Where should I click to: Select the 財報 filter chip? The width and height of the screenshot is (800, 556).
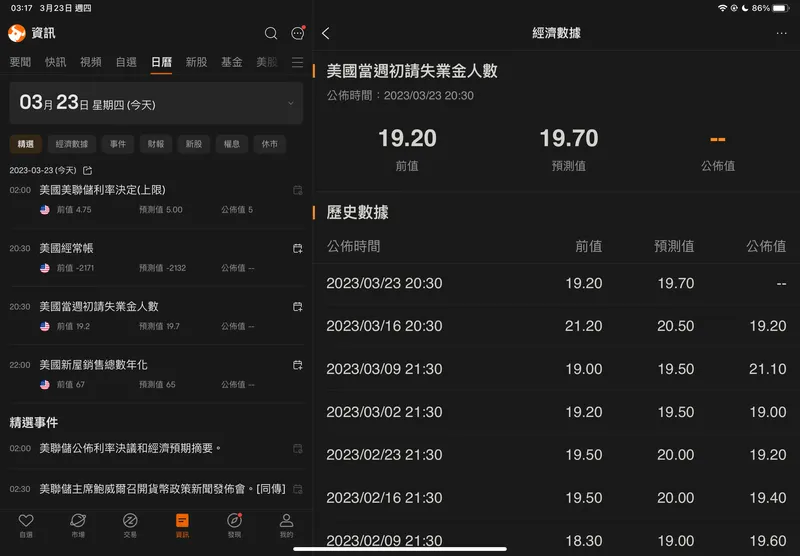pyautogui.click(x=156, y=144)
